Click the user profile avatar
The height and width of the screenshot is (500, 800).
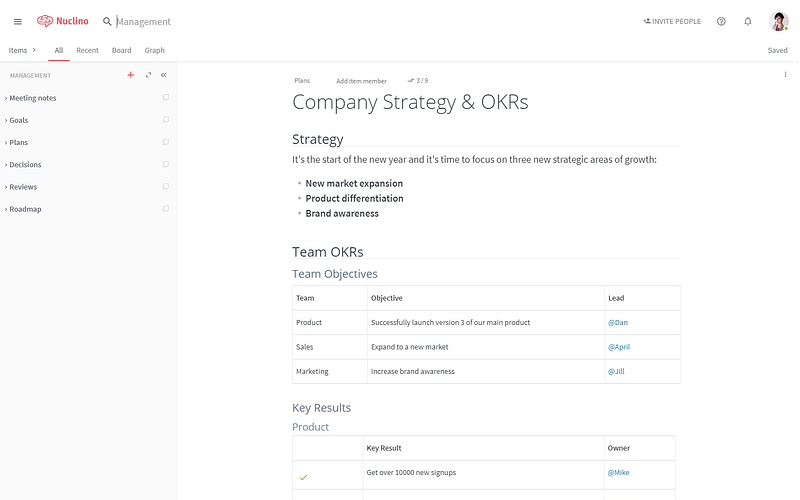[x=779, y=21]
